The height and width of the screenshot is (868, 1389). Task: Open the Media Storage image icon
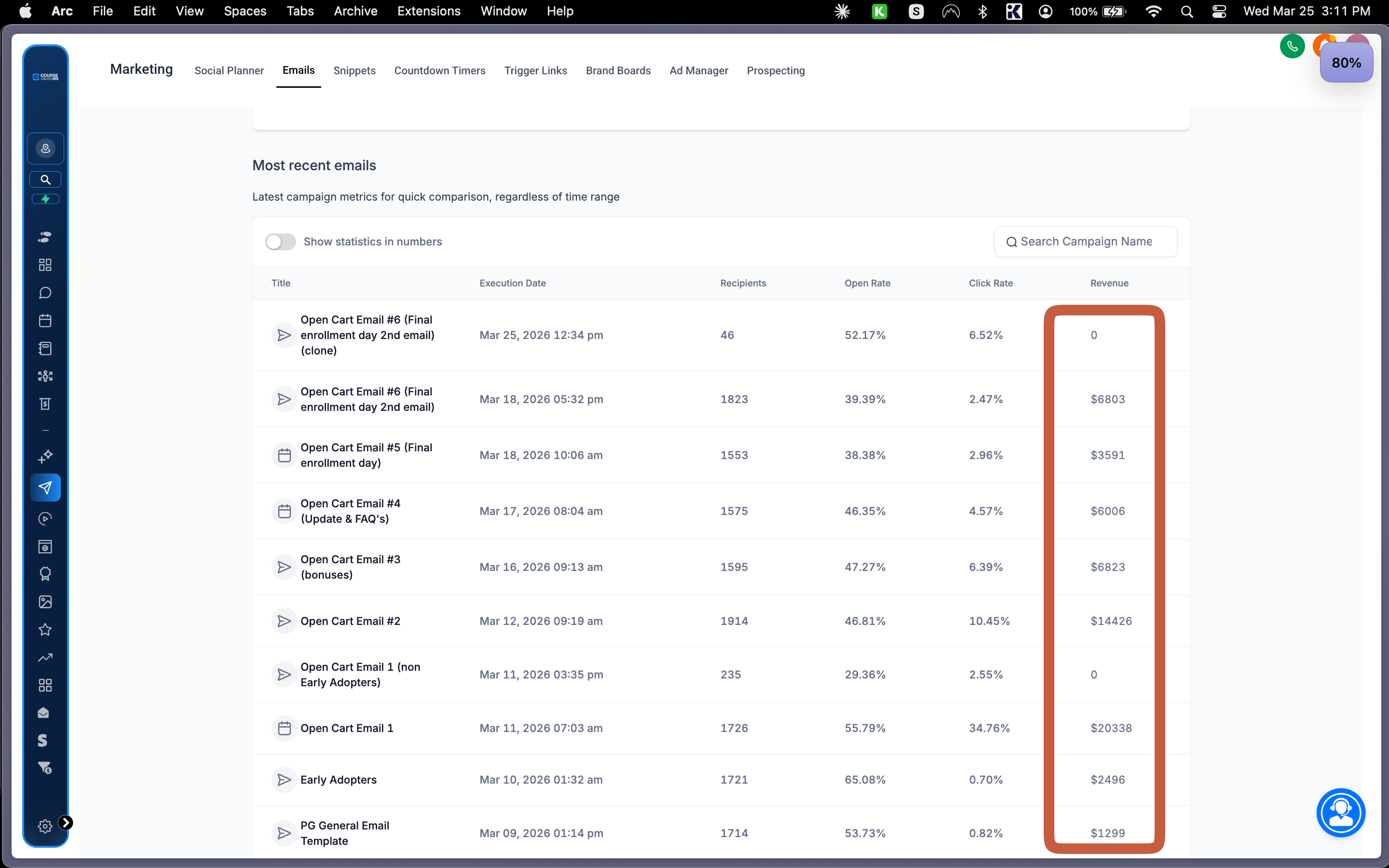point(45,602)
